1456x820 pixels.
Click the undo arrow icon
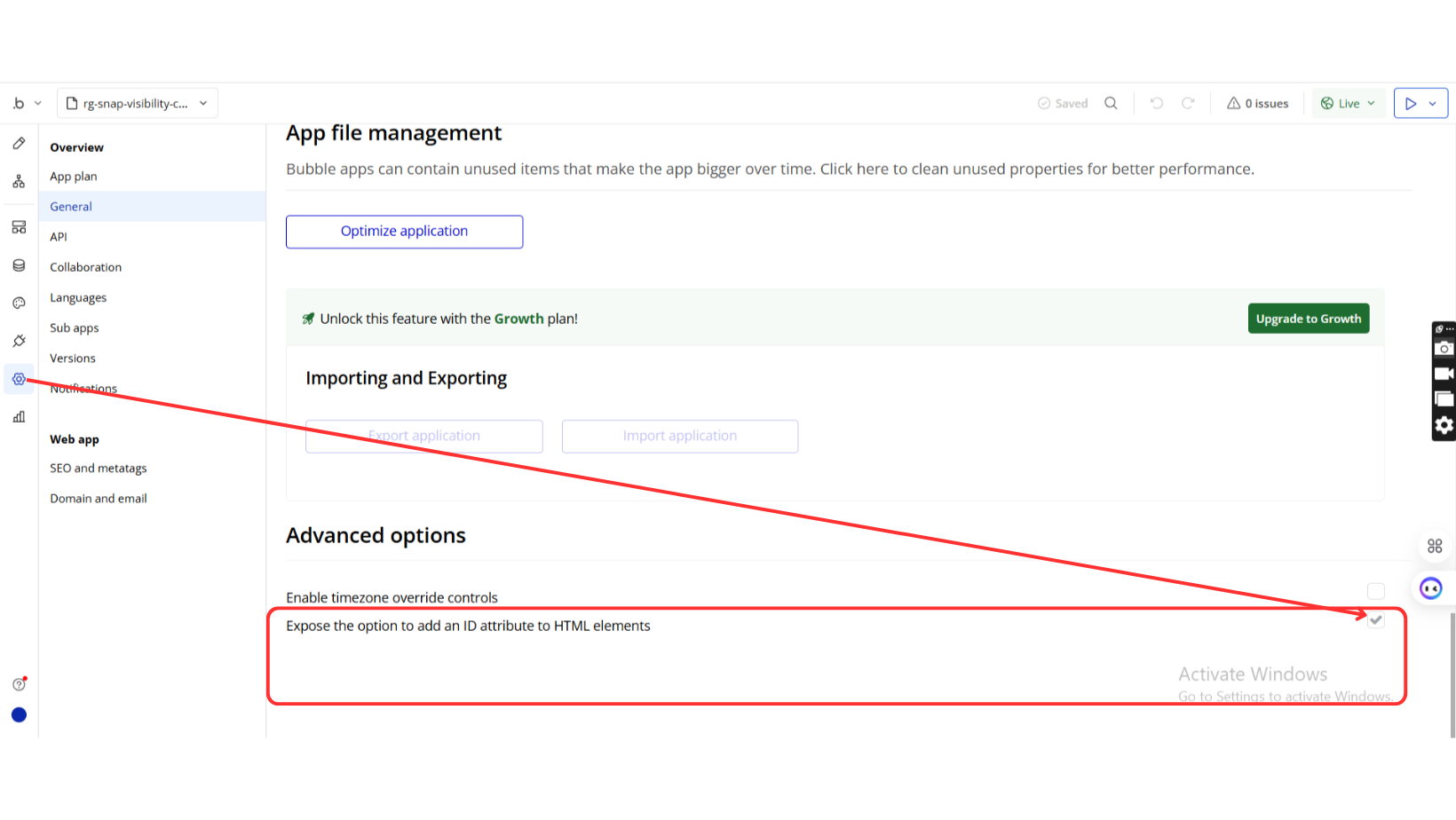(1157, 103)
